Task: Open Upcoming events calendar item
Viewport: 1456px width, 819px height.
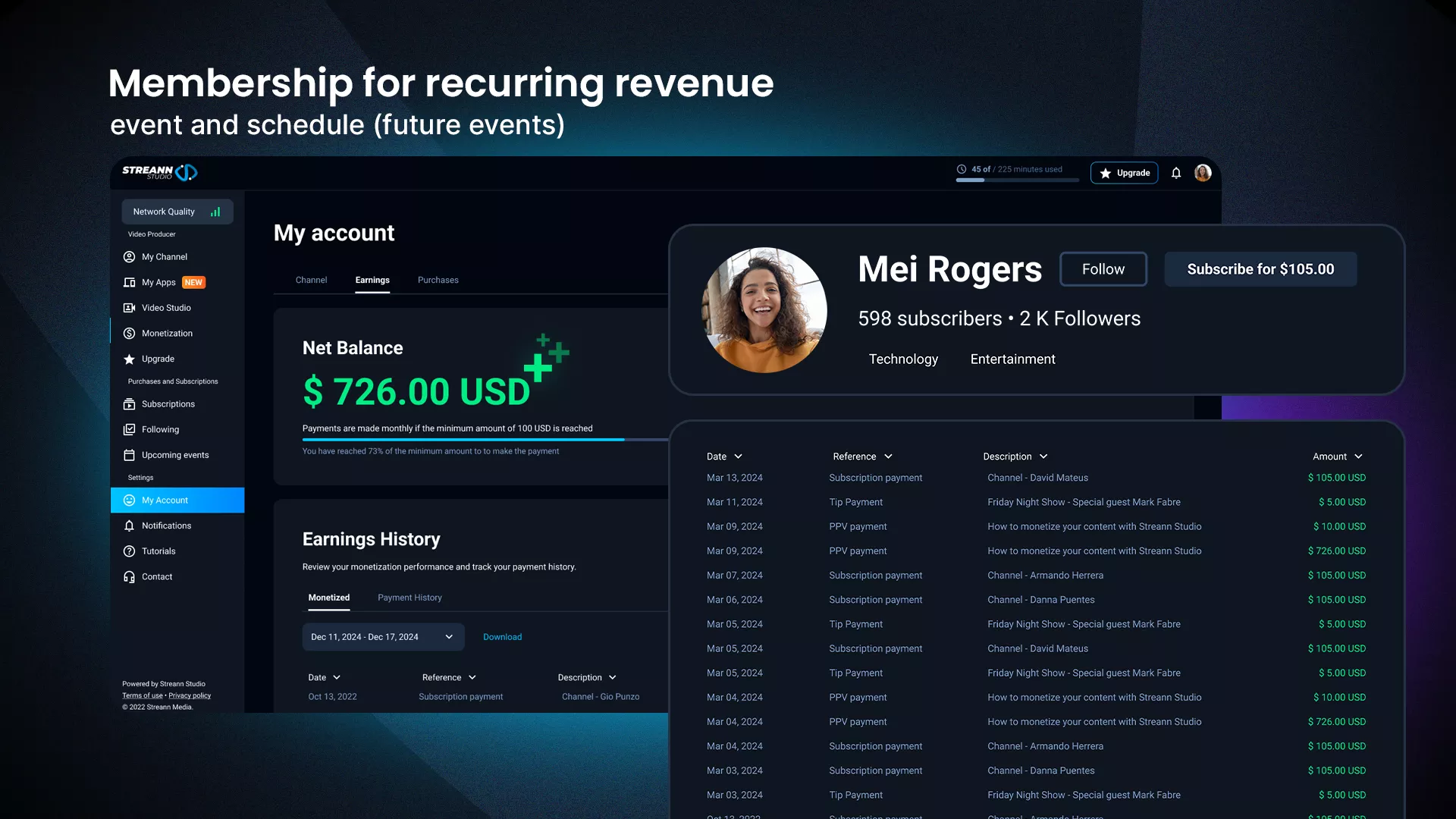Action: 174,455
